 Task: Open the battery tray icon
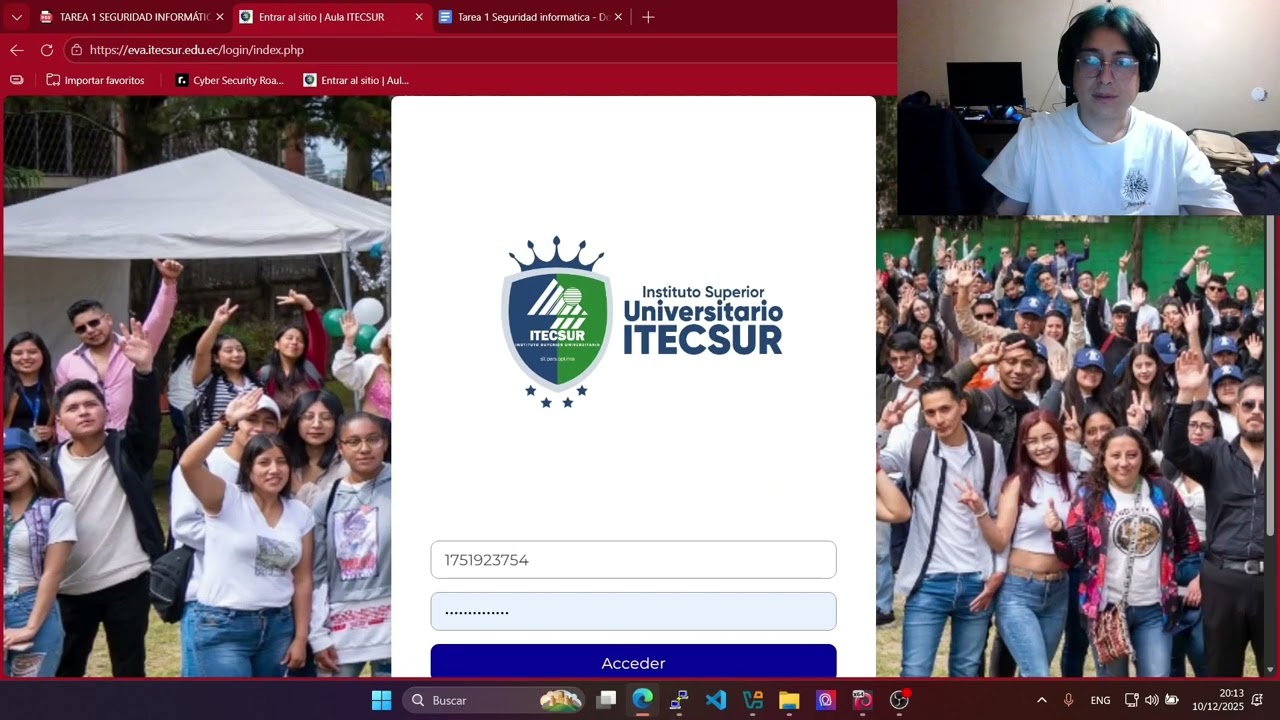pos(1171,700)
